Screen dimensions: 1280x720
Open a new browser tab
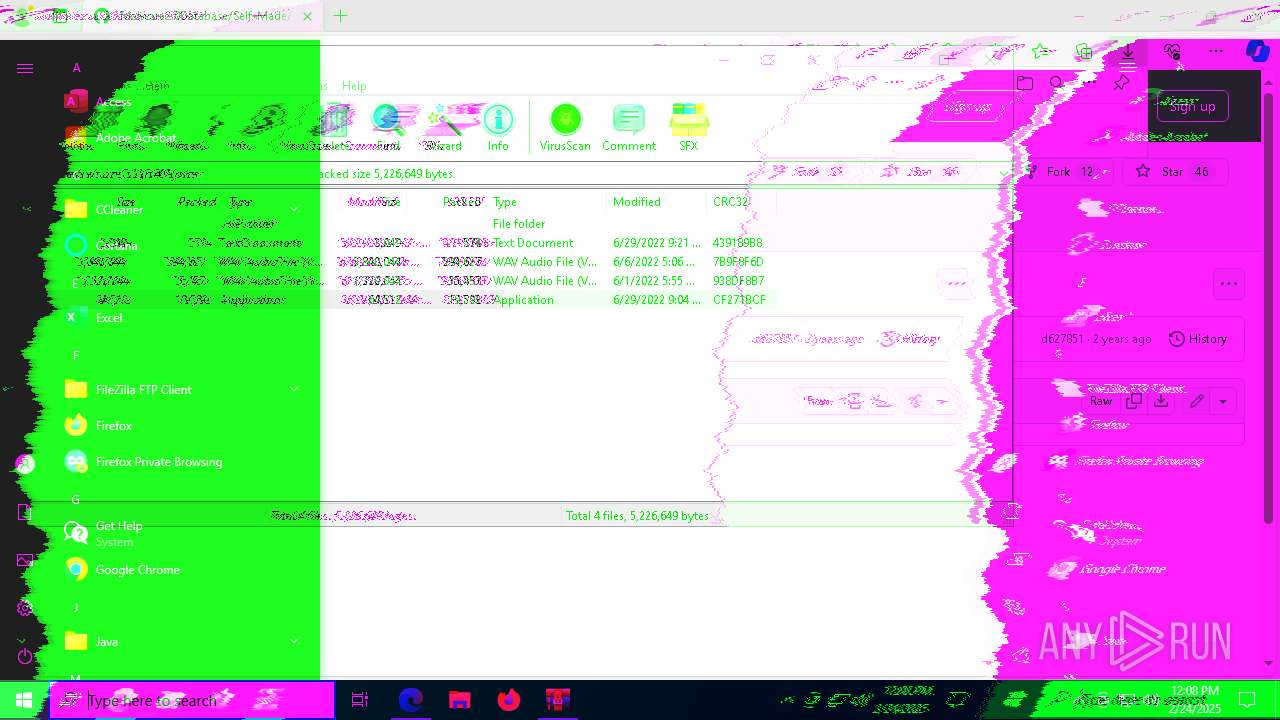(x=340, y=16)
